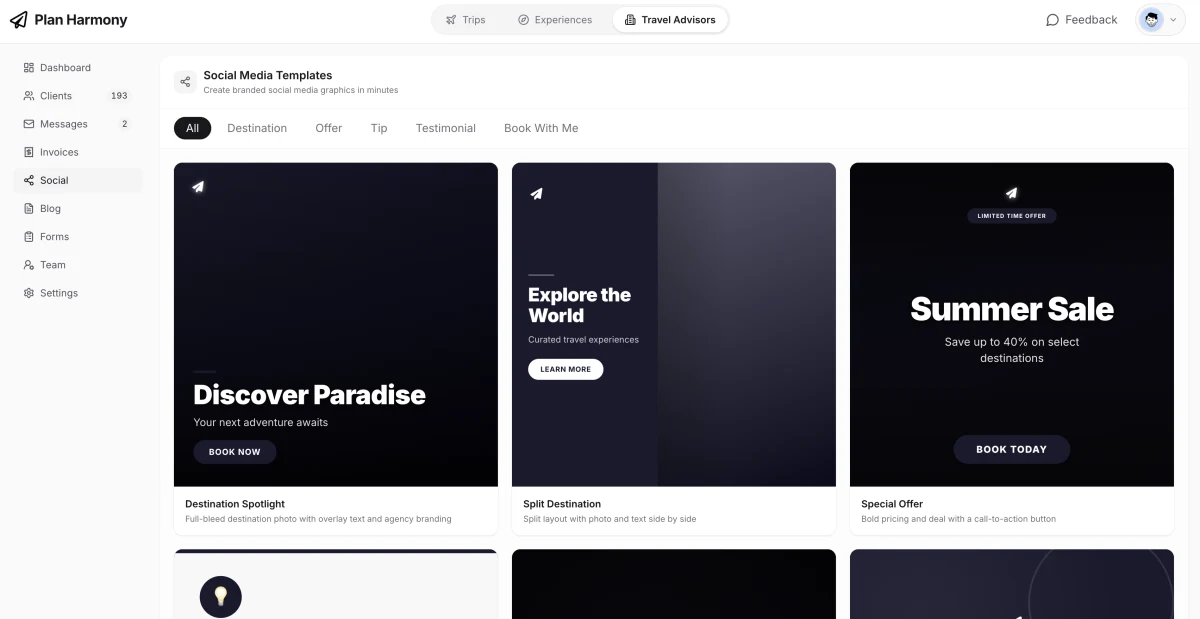Image resolution: width=1200 pixels, height=619 pixels.
Task: Click 'Split layout with photo' description text
Action: click(x=609, y=519)
